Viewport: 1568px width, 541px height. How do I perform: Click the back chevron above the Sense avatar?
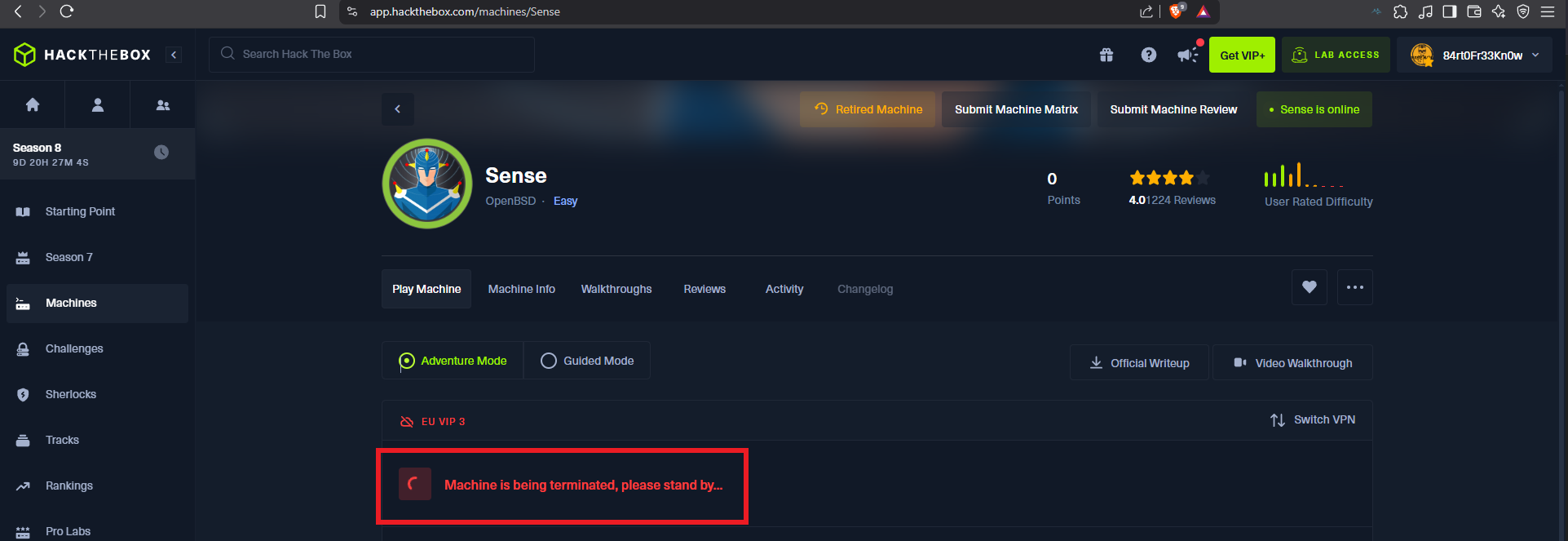click(398, 109)
